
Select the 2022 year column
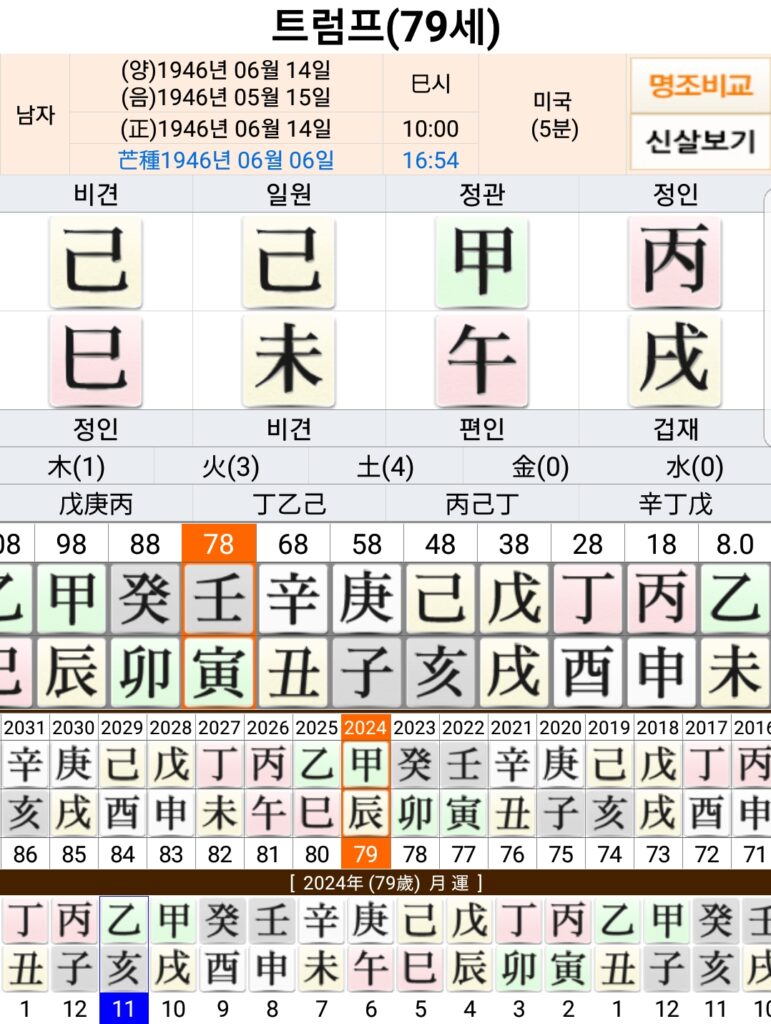click(x=463, y=728)
